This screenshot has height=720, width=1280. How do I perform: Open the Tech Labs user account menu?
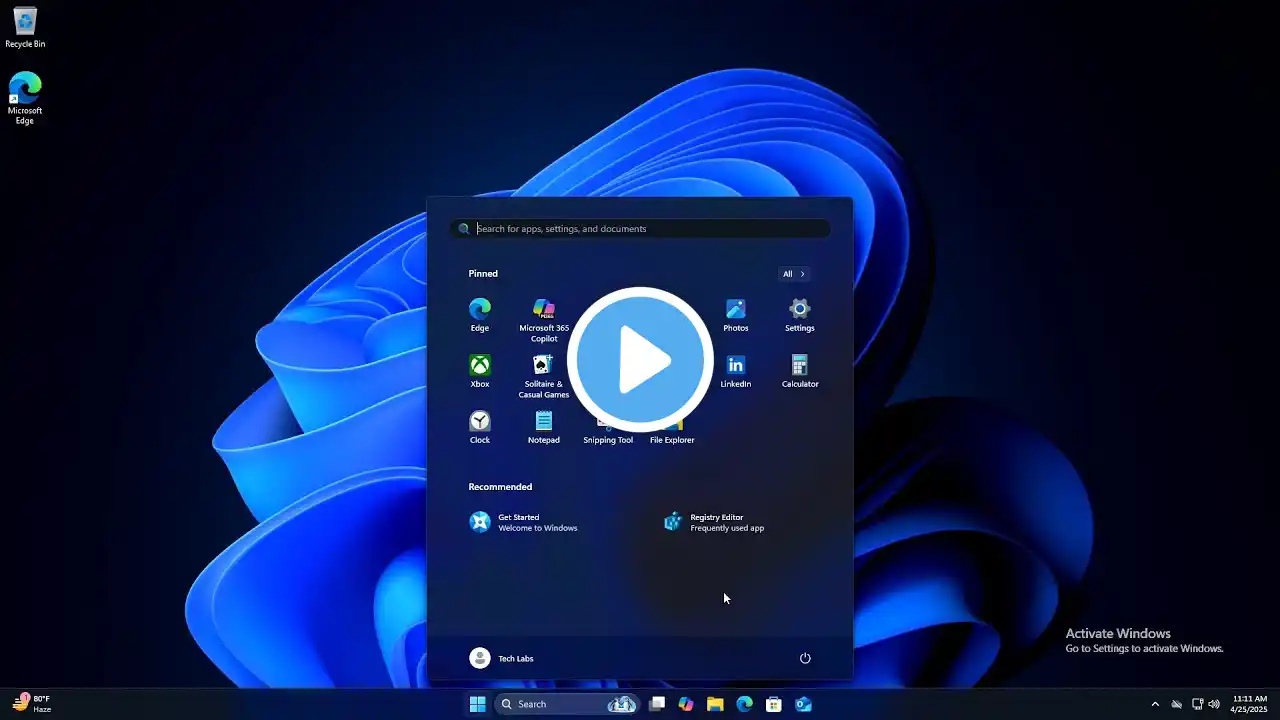coord(502,658)
